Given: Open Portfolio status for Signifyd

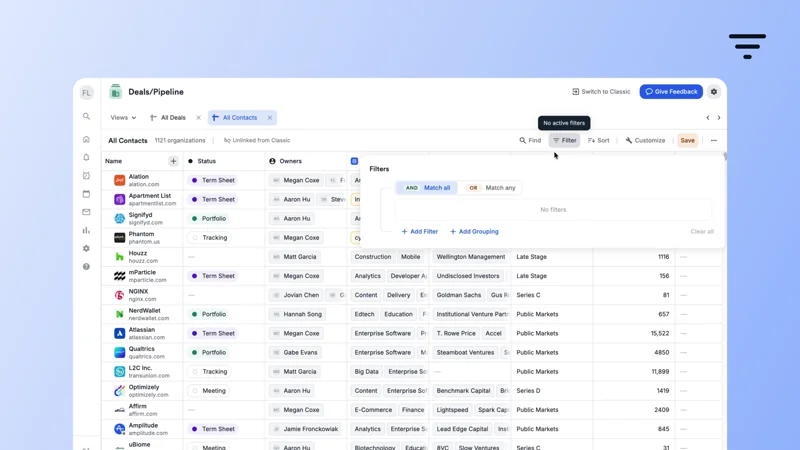Looking at the screenshot, I should pos(209,218).
